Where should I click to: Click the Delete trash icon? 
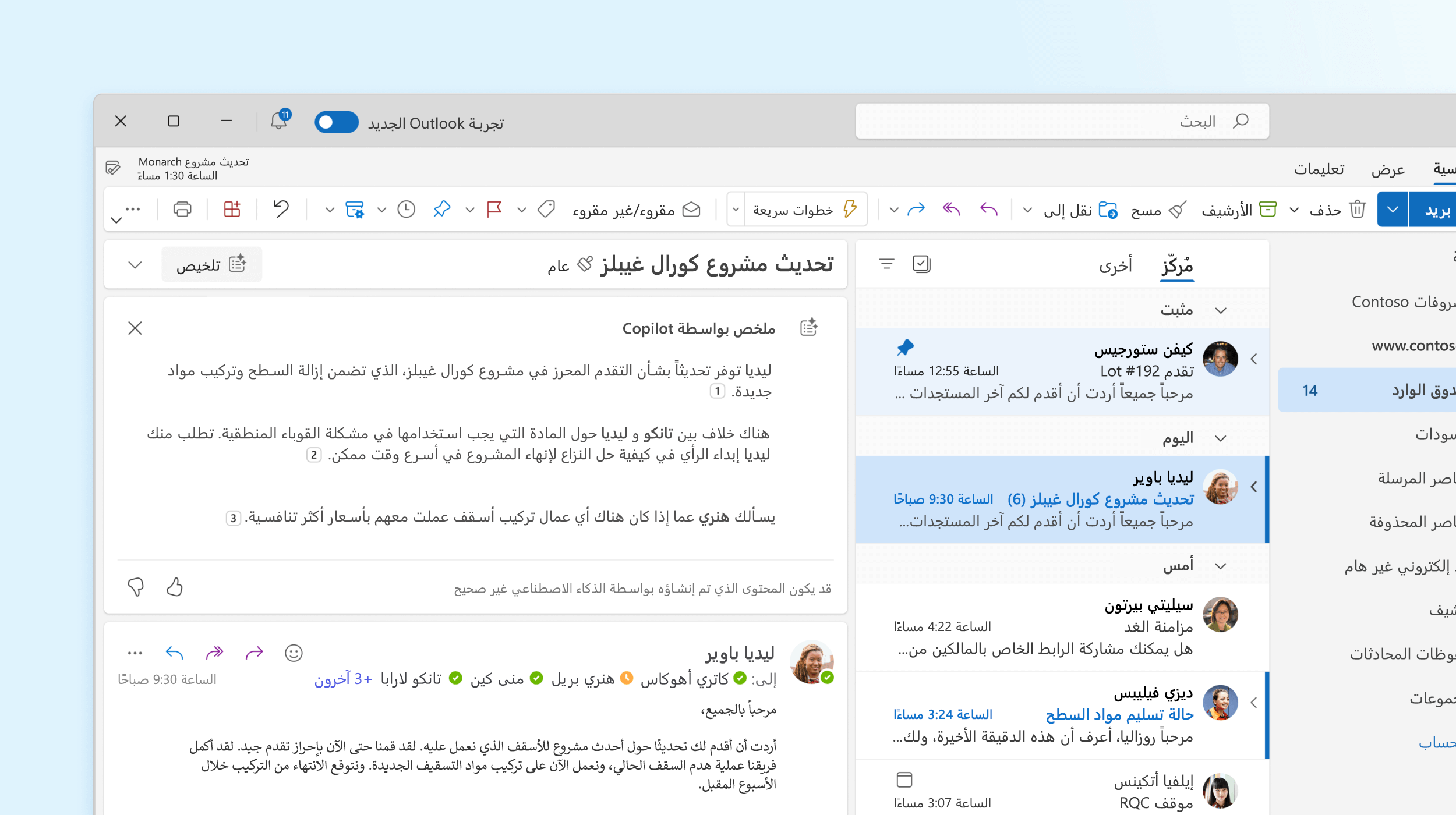coord(1358,209)
